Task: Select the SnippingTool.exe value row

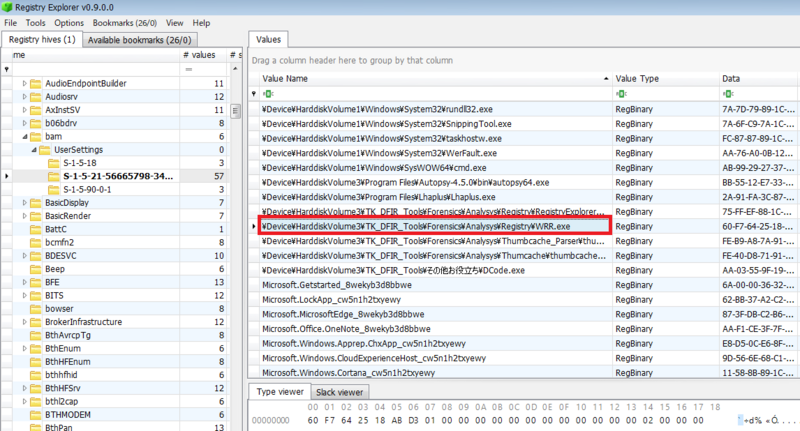Action: (x=526, y=124)
